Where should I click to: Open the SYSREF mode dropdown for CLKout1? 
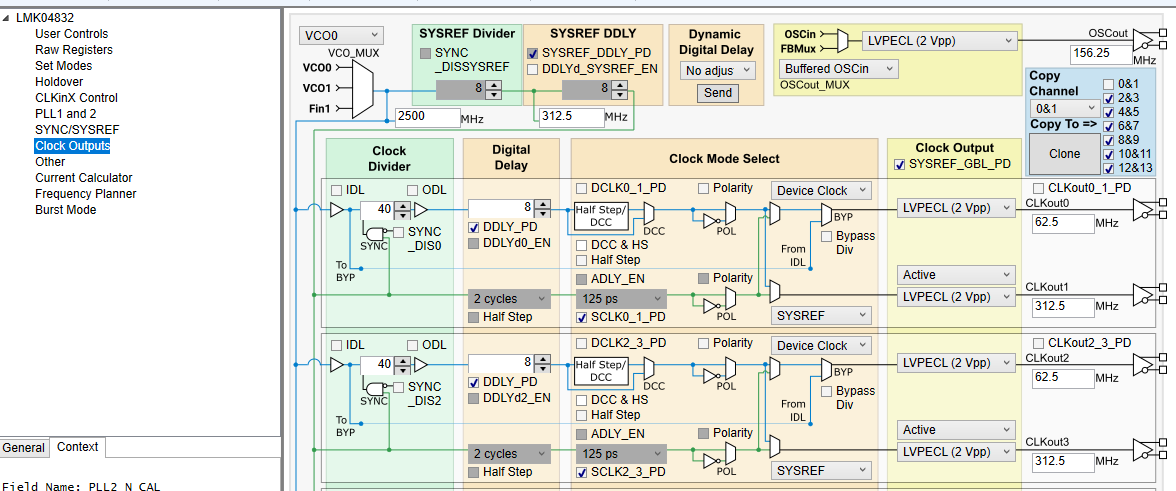click(821, 316)
